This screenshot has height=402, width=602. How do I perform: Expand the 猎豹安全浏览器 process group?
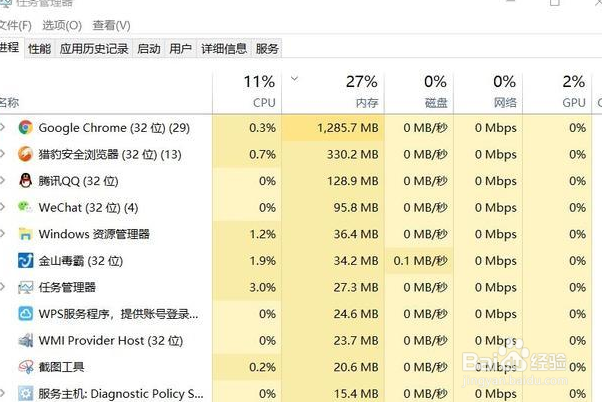coord(3,154)
